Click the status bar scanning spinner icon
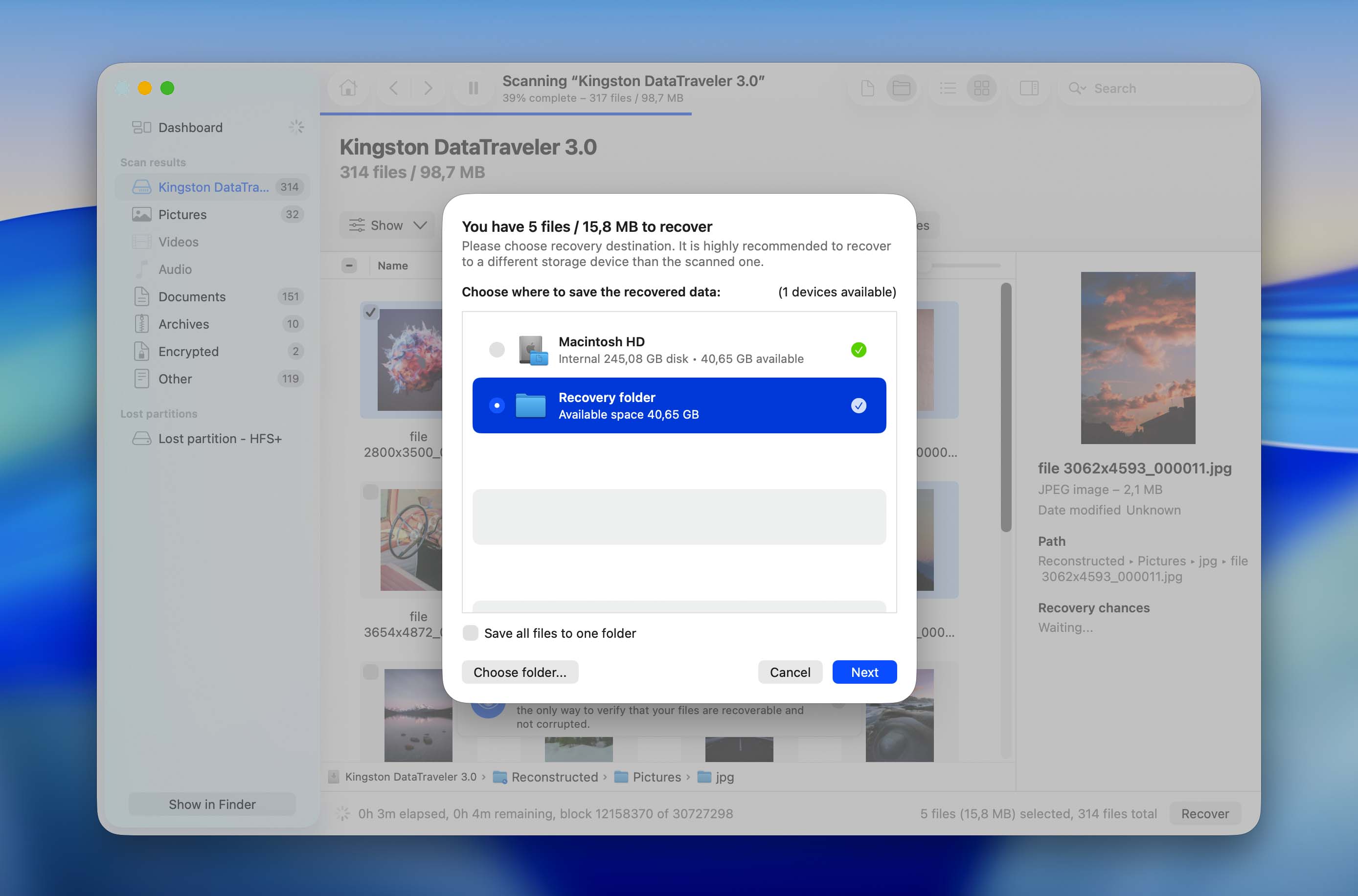1358x896 pixels. point(343,814)
